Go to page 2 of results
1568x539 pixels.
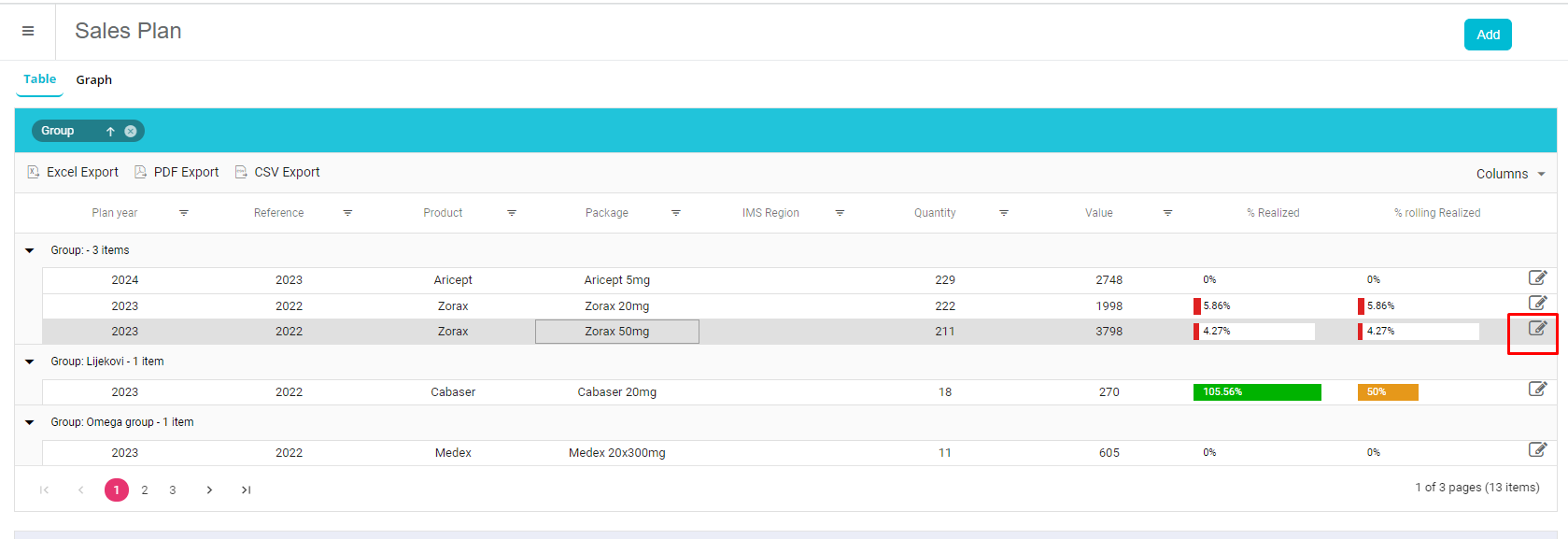click(145, 490)
